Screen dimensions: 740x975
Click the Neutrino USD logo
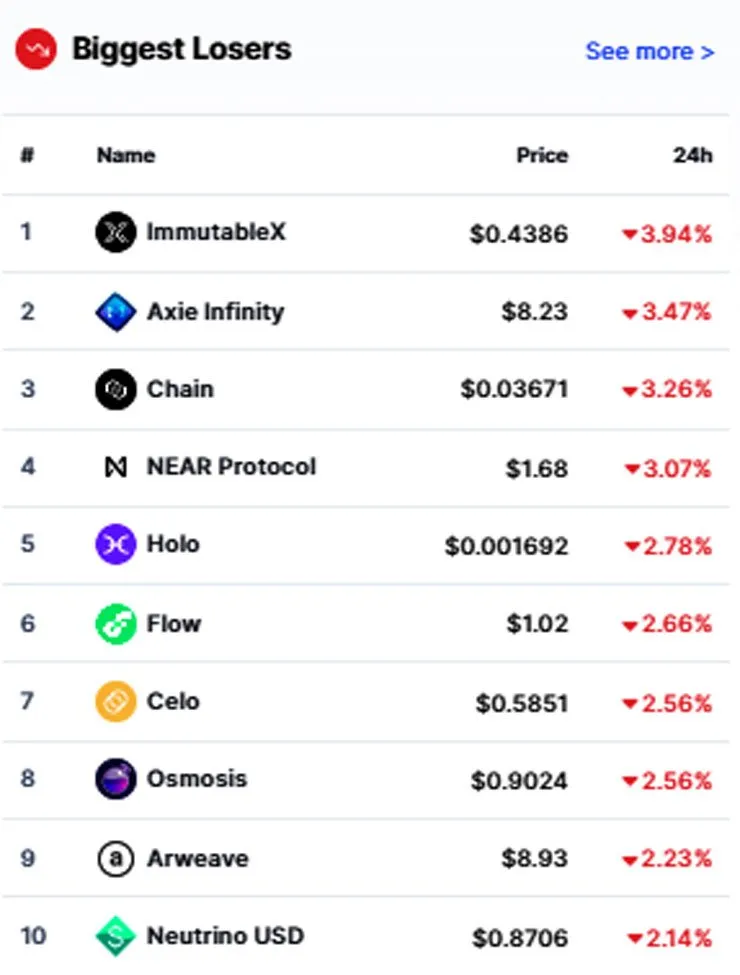click(116, 936)
